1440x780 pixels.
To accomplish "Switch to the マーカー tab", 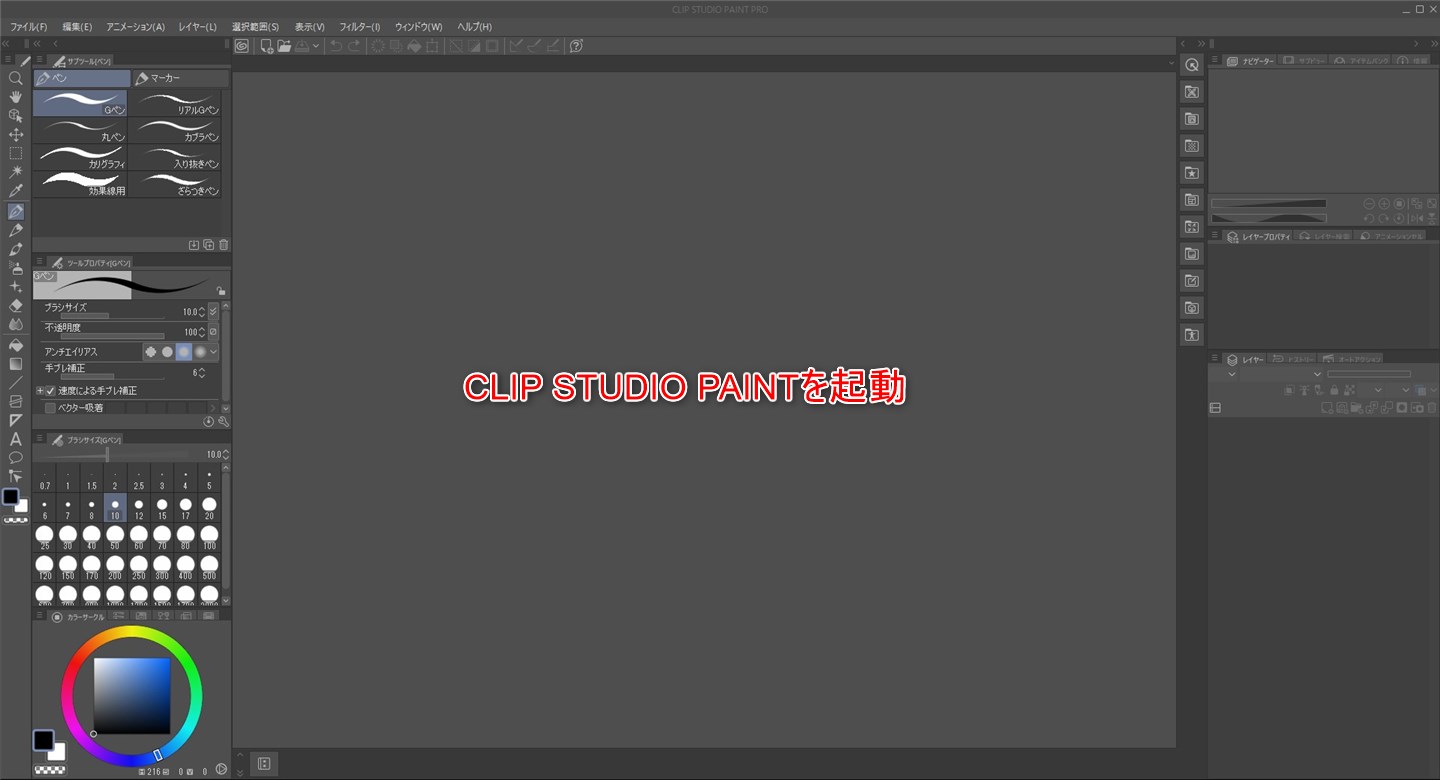I will [x=181, y=78].
